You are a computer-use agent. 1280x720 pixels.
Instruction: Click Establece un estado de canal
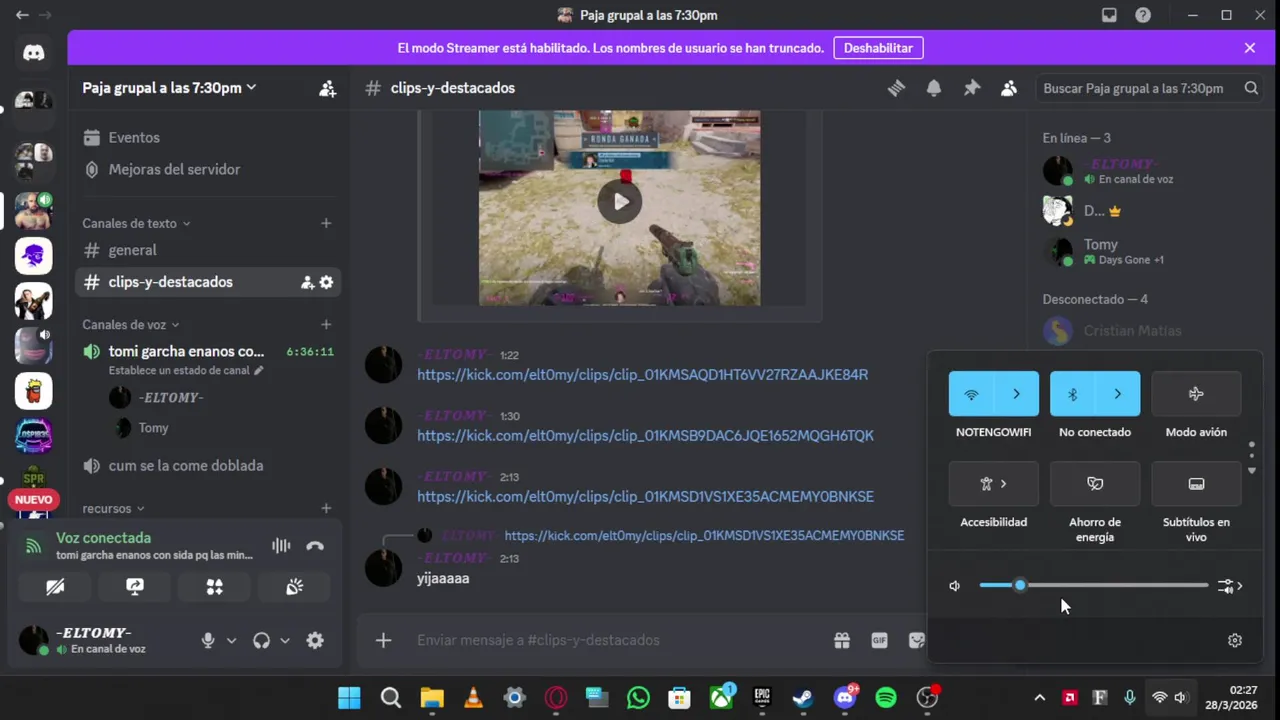[x=186, y=370]
